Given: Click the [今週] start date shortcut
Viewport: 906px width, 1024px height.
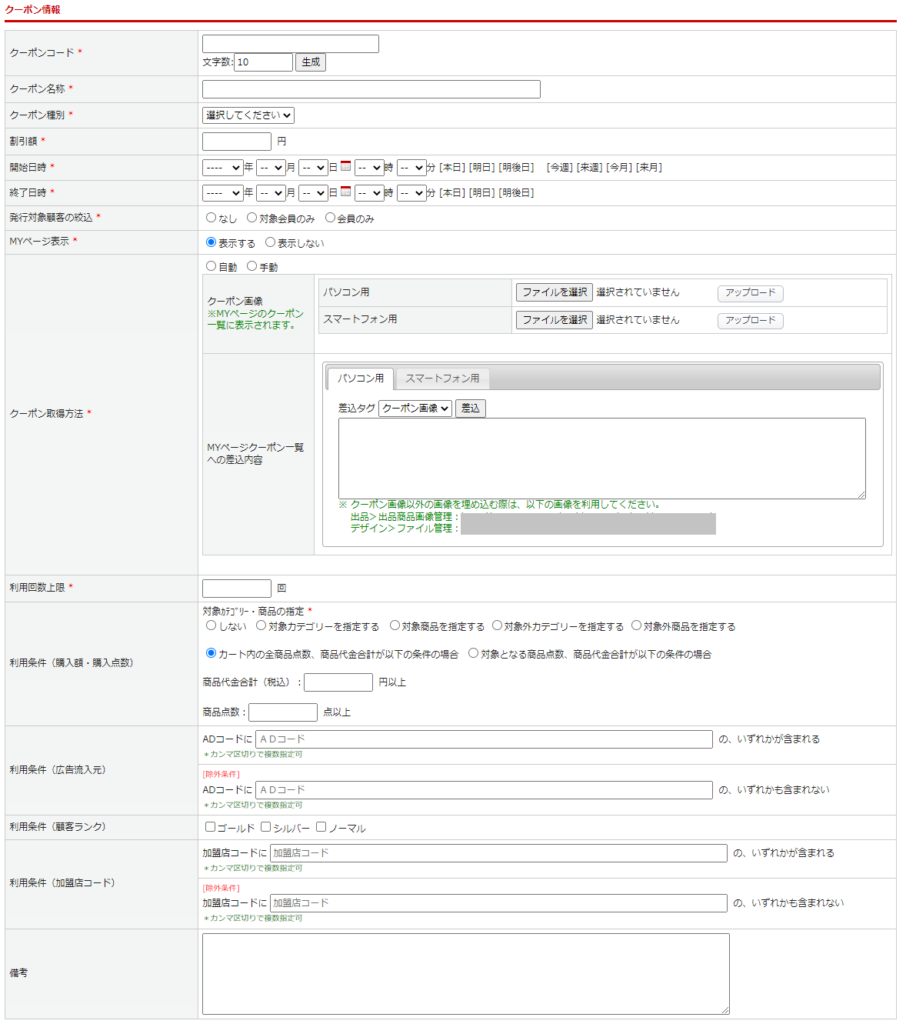Looking at the screenshot, I should point(559,167).
